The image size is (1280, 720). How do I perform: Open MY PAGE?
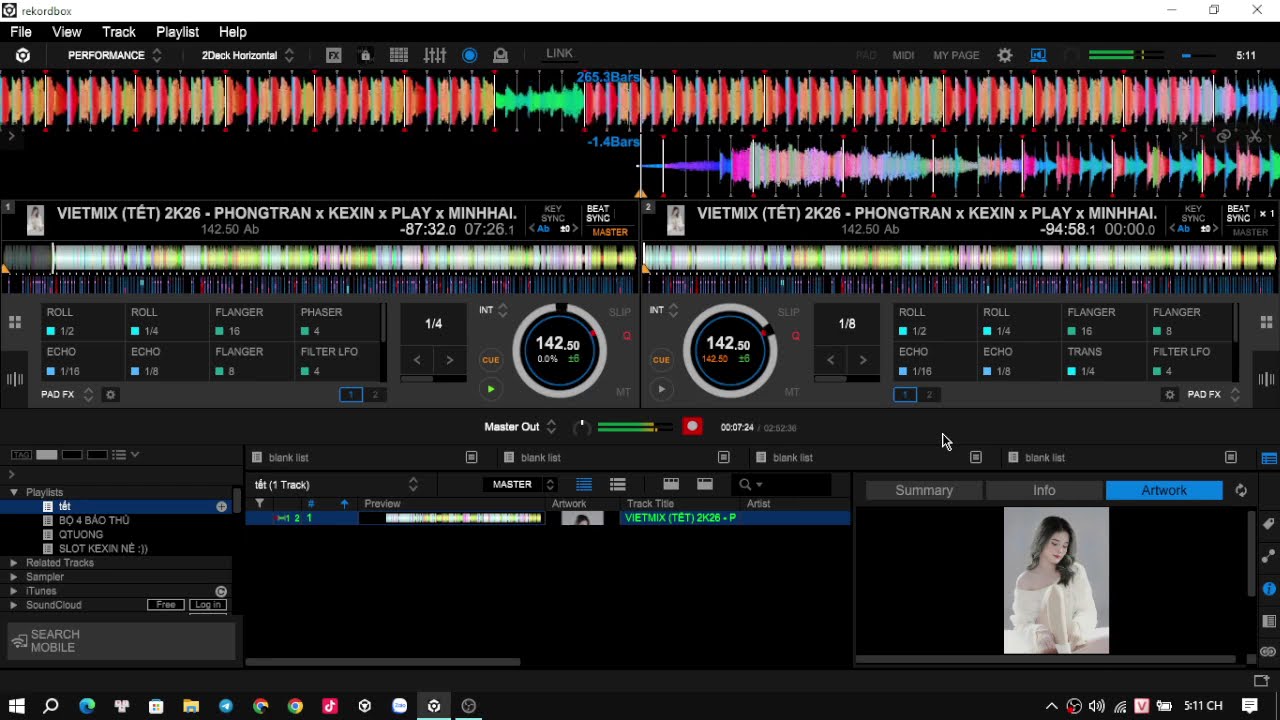[x=956, y=55]
